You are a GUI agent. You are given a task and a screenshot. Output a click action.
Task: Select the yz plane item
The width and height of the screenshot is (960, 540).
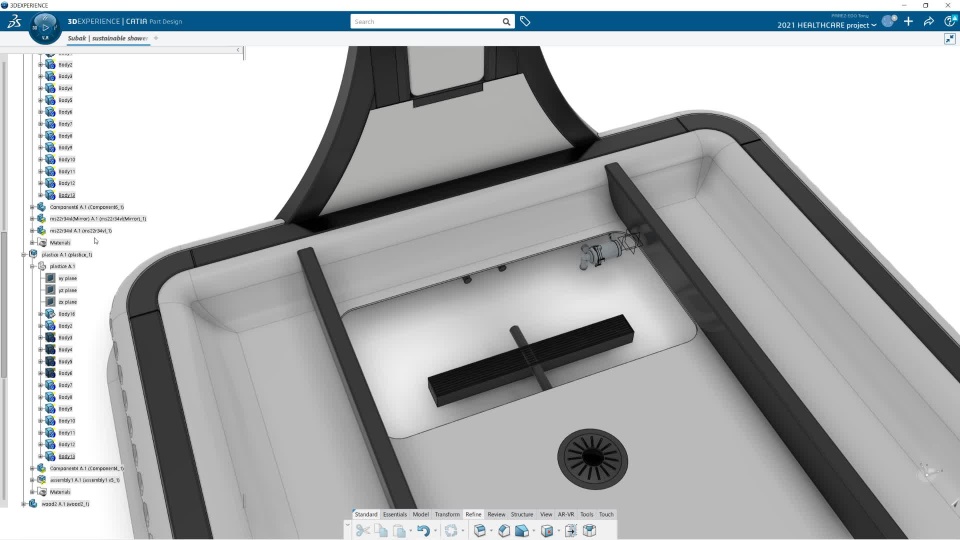pyautogui.click(x=67, y=290)
